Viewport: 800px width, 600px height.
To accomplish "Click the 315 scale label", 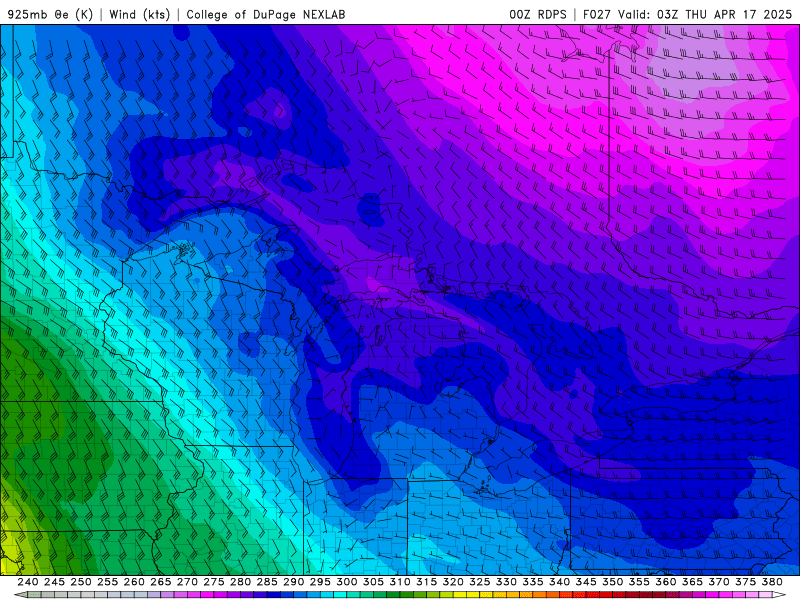I will coord(426,582).
